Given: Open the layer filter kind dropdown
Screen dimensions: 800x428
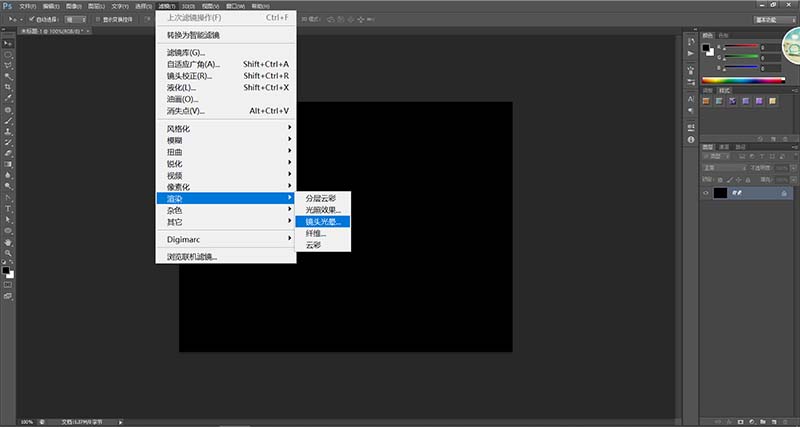Looking at the screenshot, I should coord(716,156).
